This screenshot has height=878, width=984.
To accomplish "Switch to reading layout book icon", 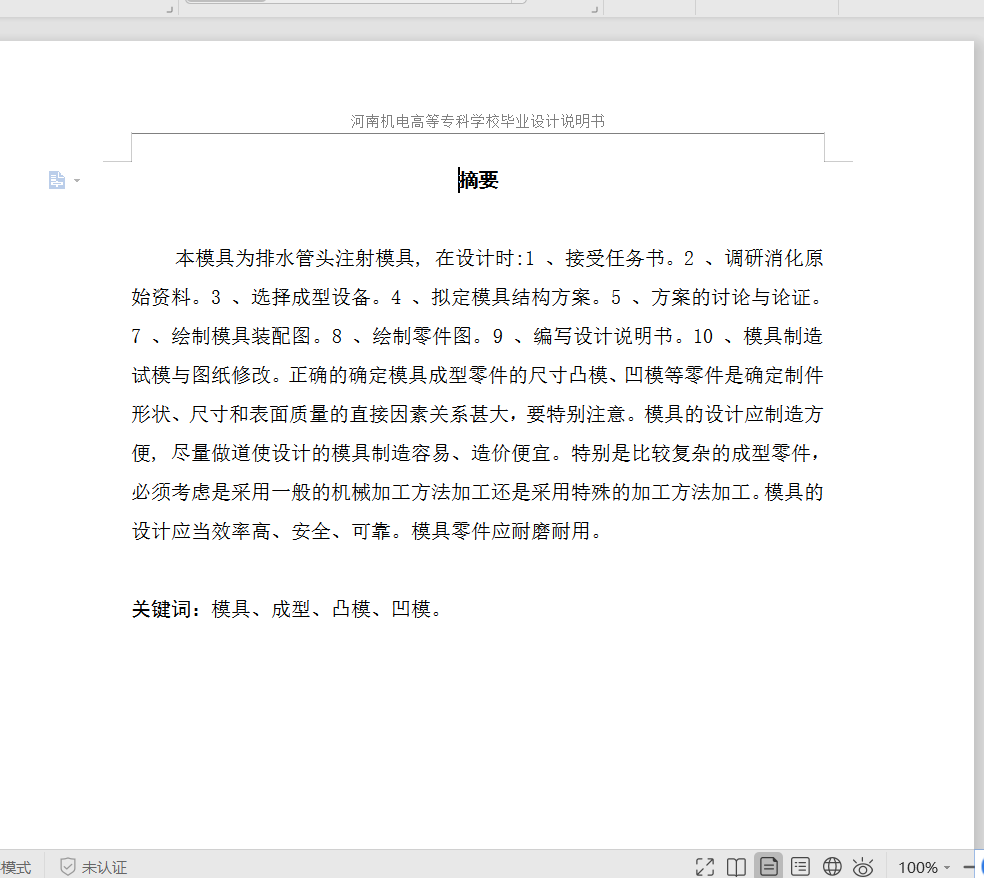I will (736, 867).
